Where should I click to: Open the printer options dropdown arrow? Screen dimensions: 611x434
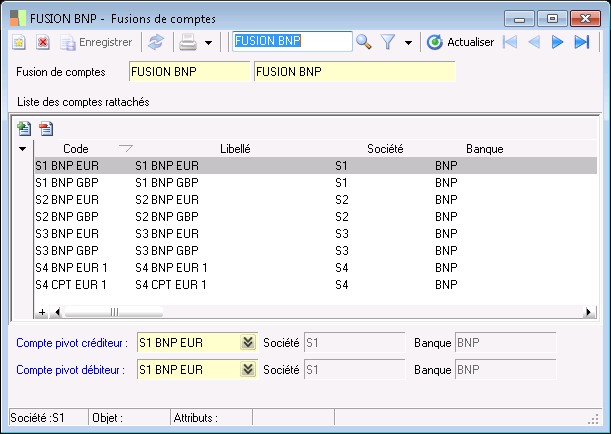point(209,42)
